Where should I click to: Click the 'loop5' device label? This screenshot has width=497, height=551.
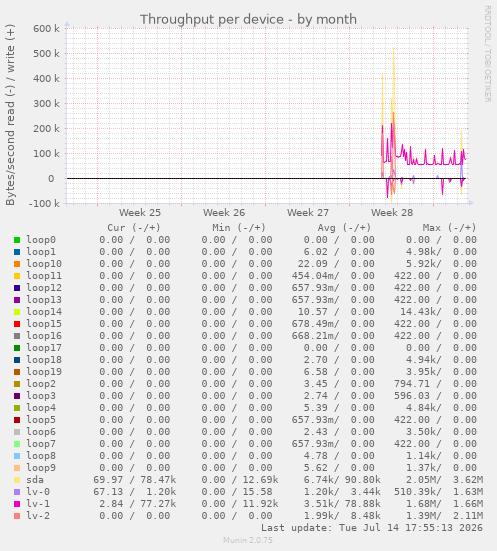[41, 420]
